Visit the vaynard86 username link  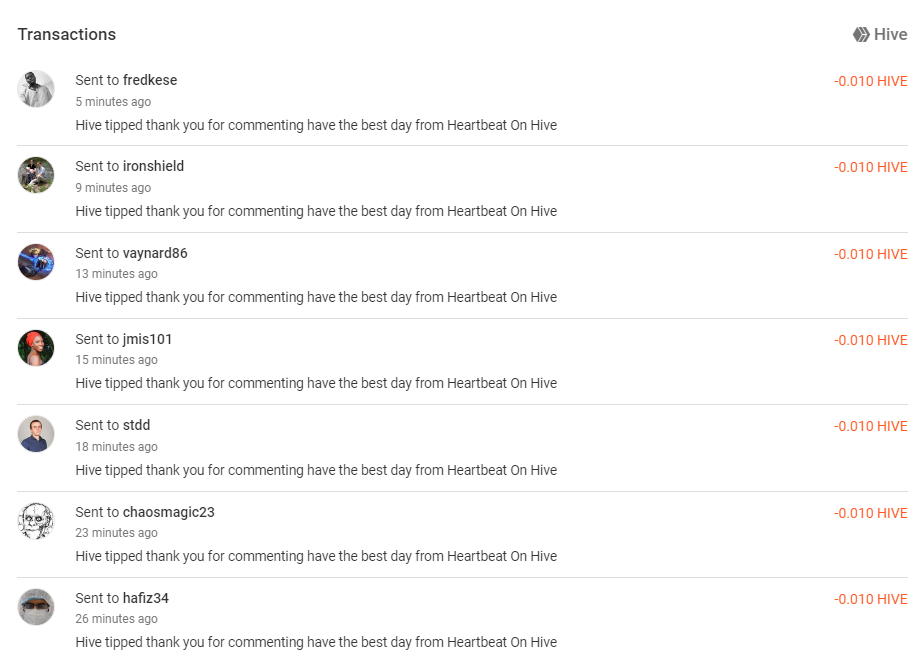point(155,253)
